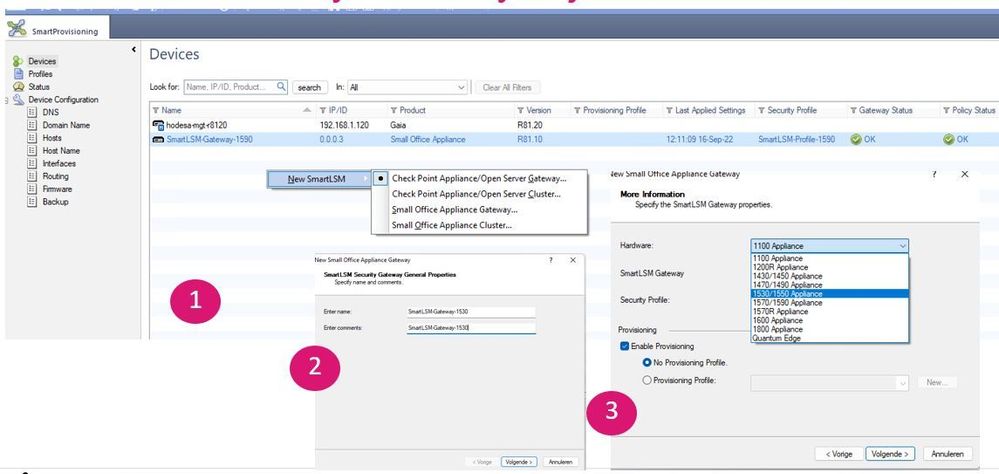Choose the Provisioning Profile radio option
Viewport: 999px width, 474px height.
click(x=646, y=381)
